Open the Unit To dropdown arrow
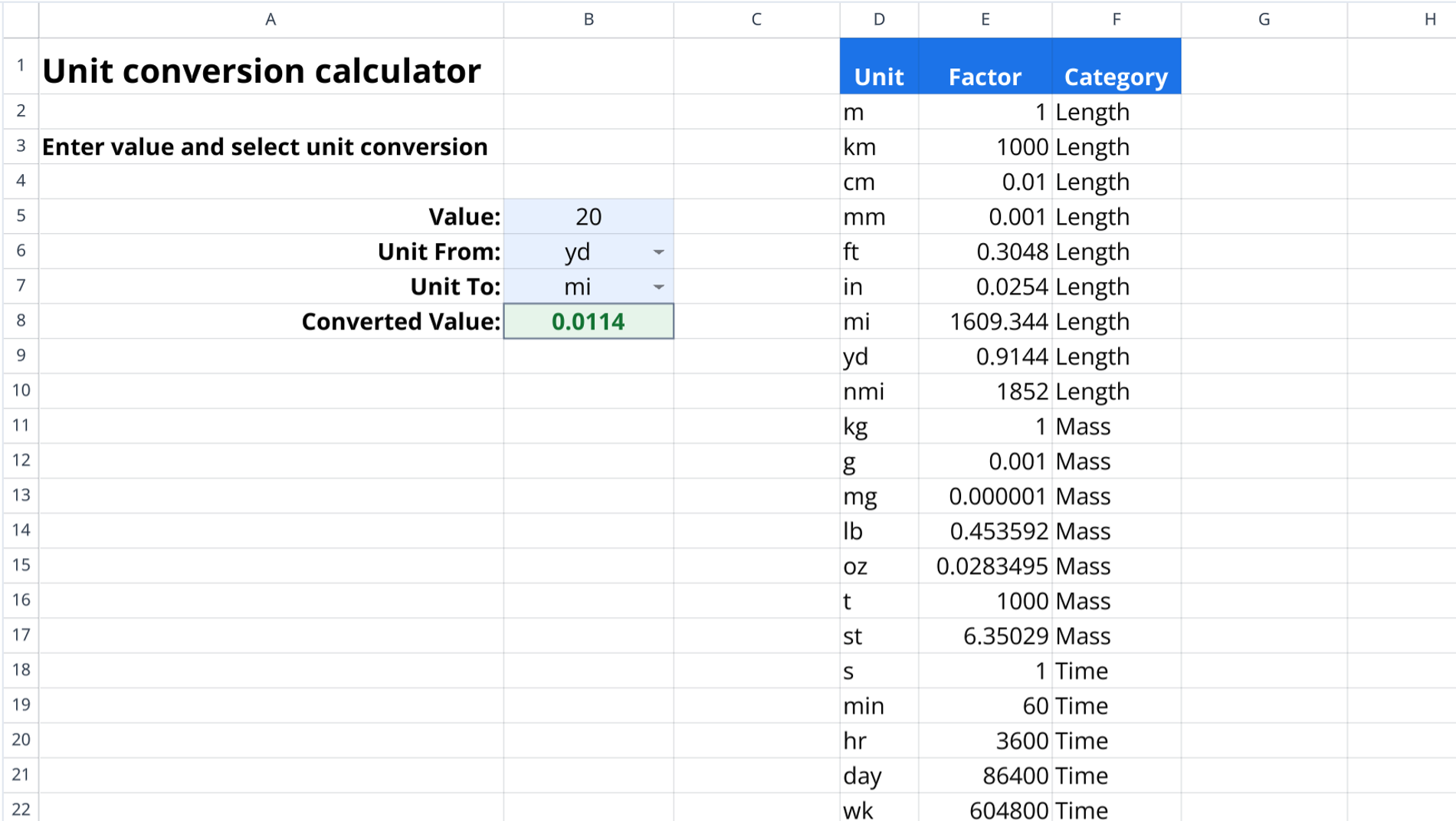The image size is (1456, 821). [658, 287]
